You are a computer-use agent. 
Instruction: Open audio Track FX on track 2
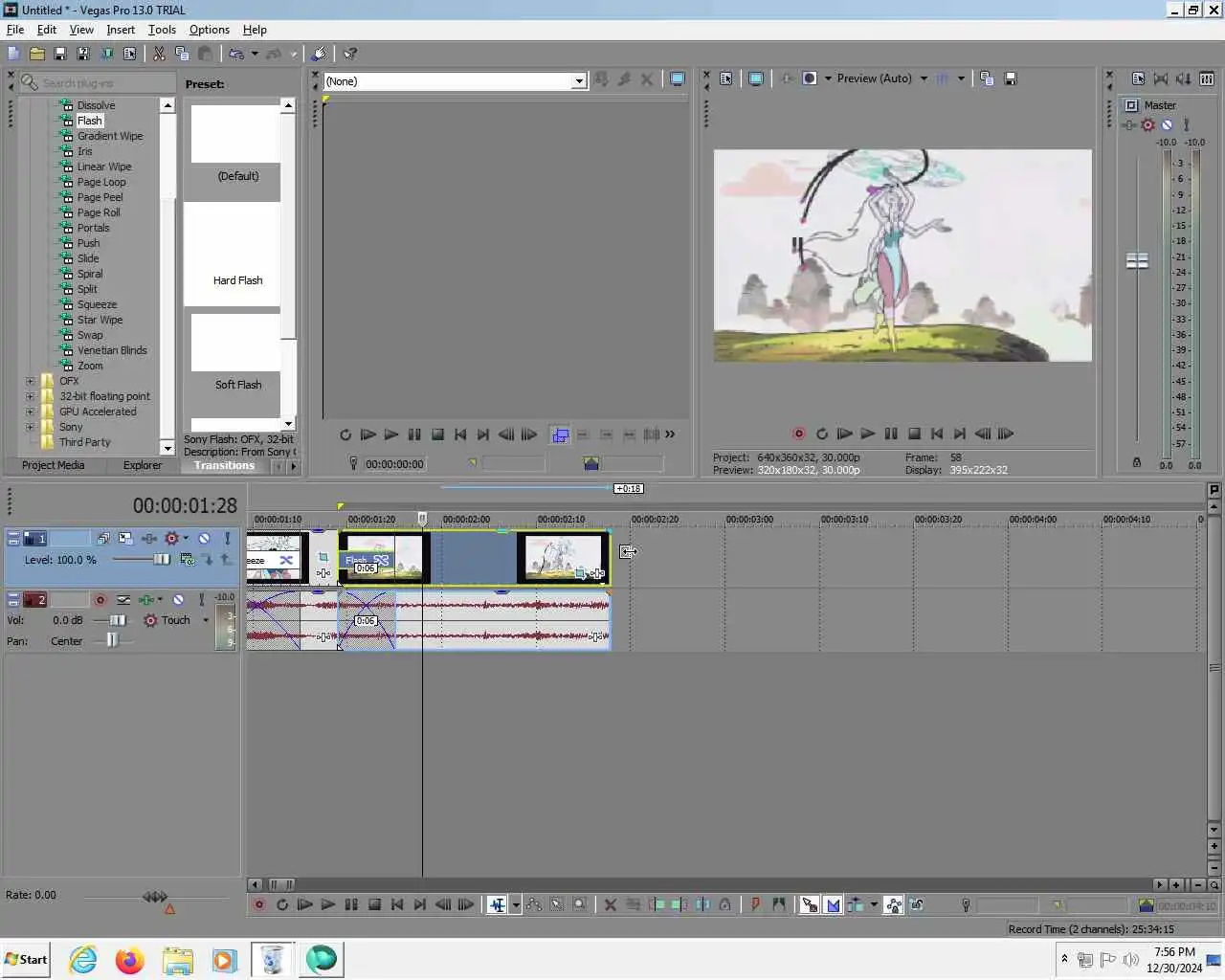(x=146, y=599)
